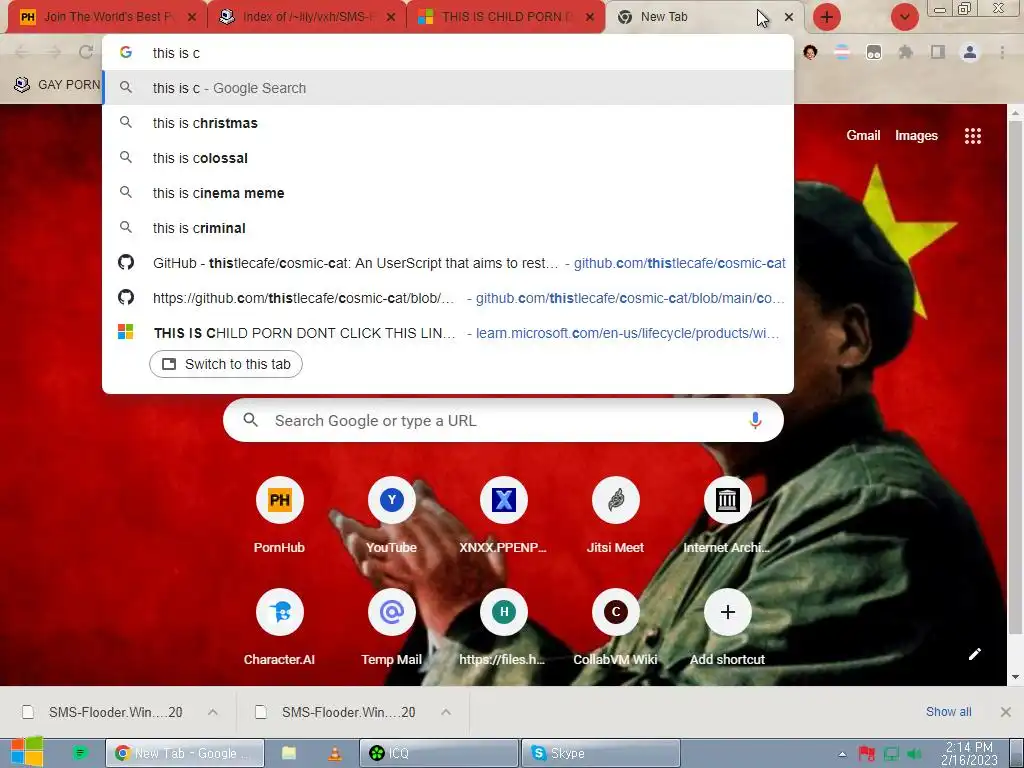Expand options for first SMS-Flooder download
Viewport: 1024px width, 768px height.
(x=213, y=712)
